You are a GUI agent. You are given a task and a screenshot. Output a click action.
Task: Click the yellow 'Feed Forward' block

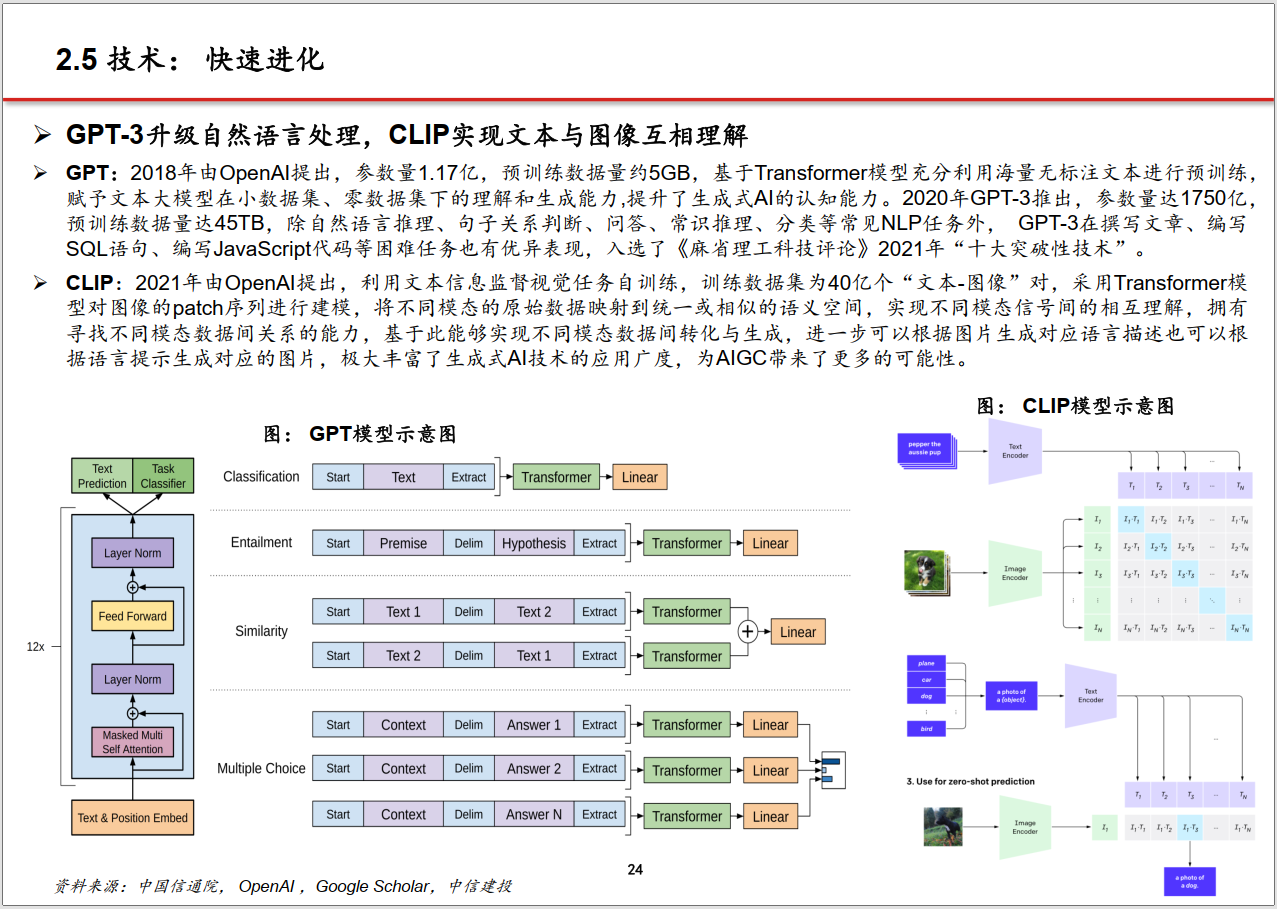coord(132,616)
